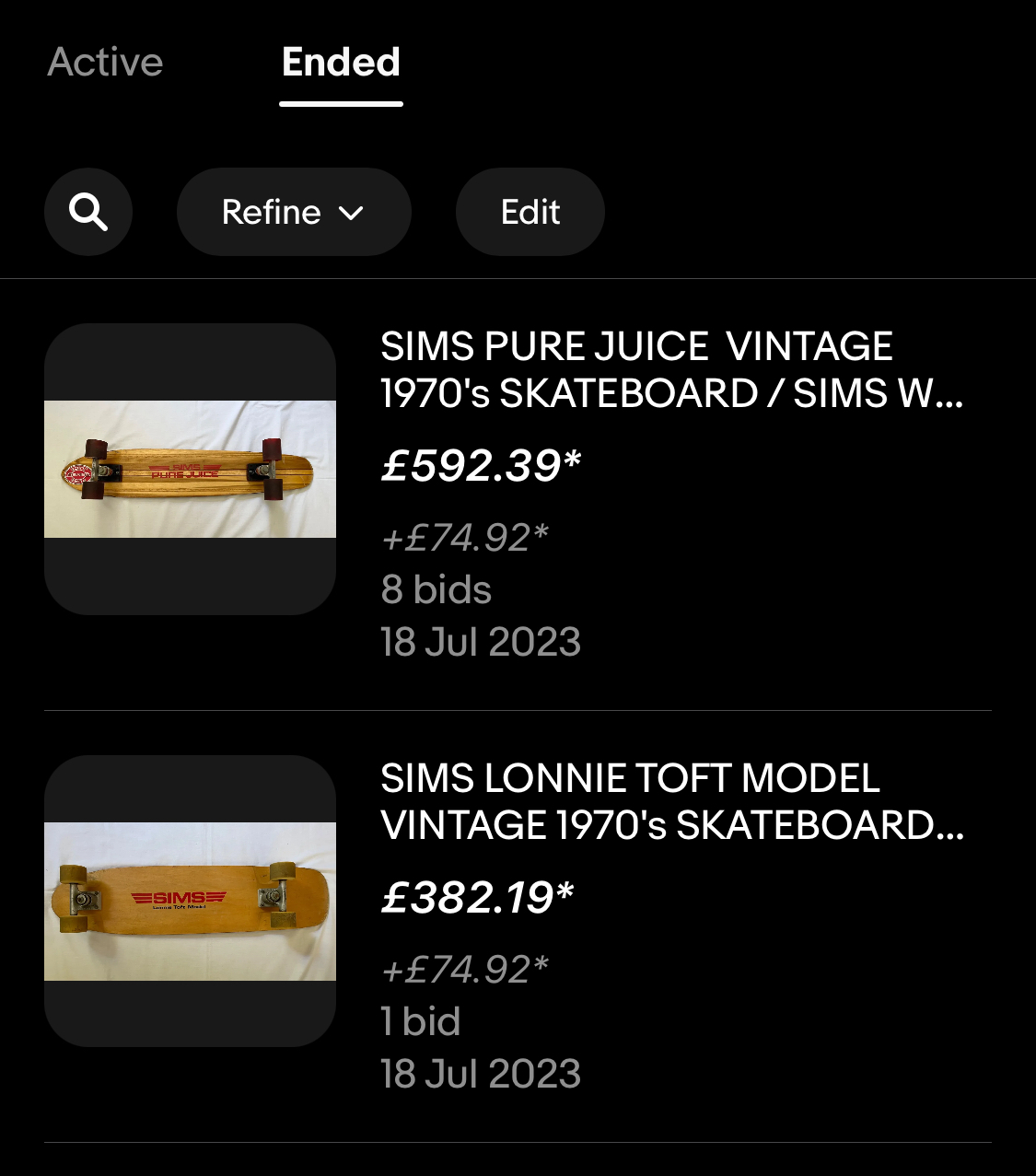The image size is (1036, 1176).
Task: Open the SIMS Pure Juice skateboard thumbnail
Action: coord(190,469)
